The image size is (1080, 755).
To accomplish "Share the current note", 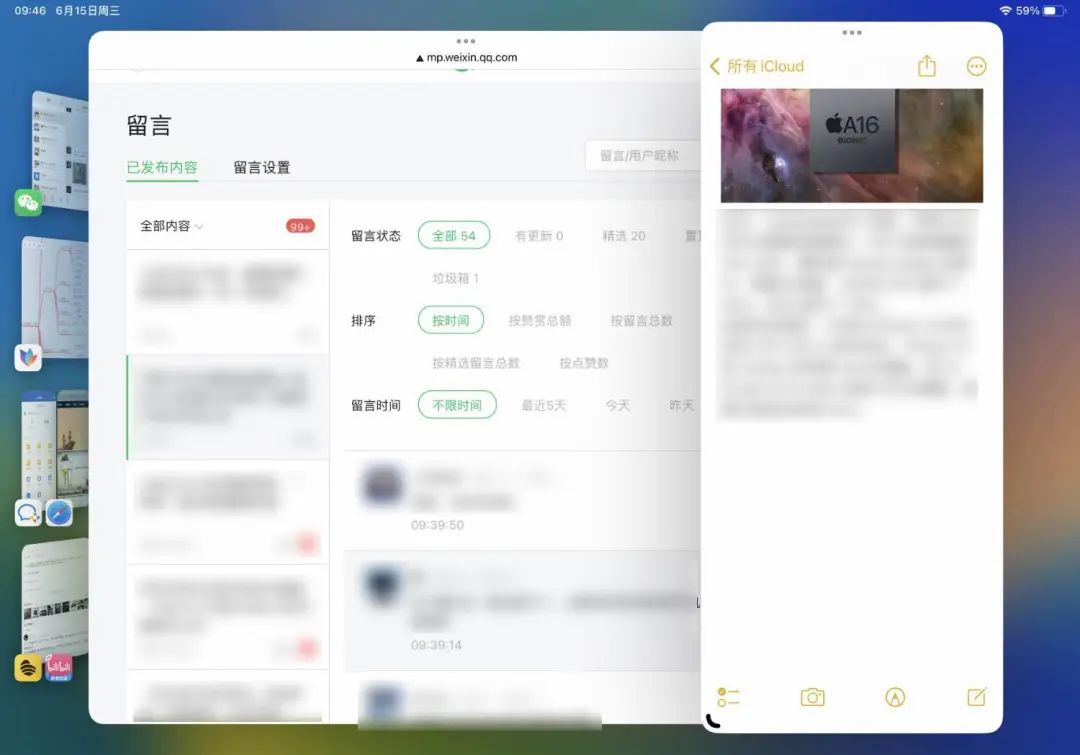I will coord(926,66).
